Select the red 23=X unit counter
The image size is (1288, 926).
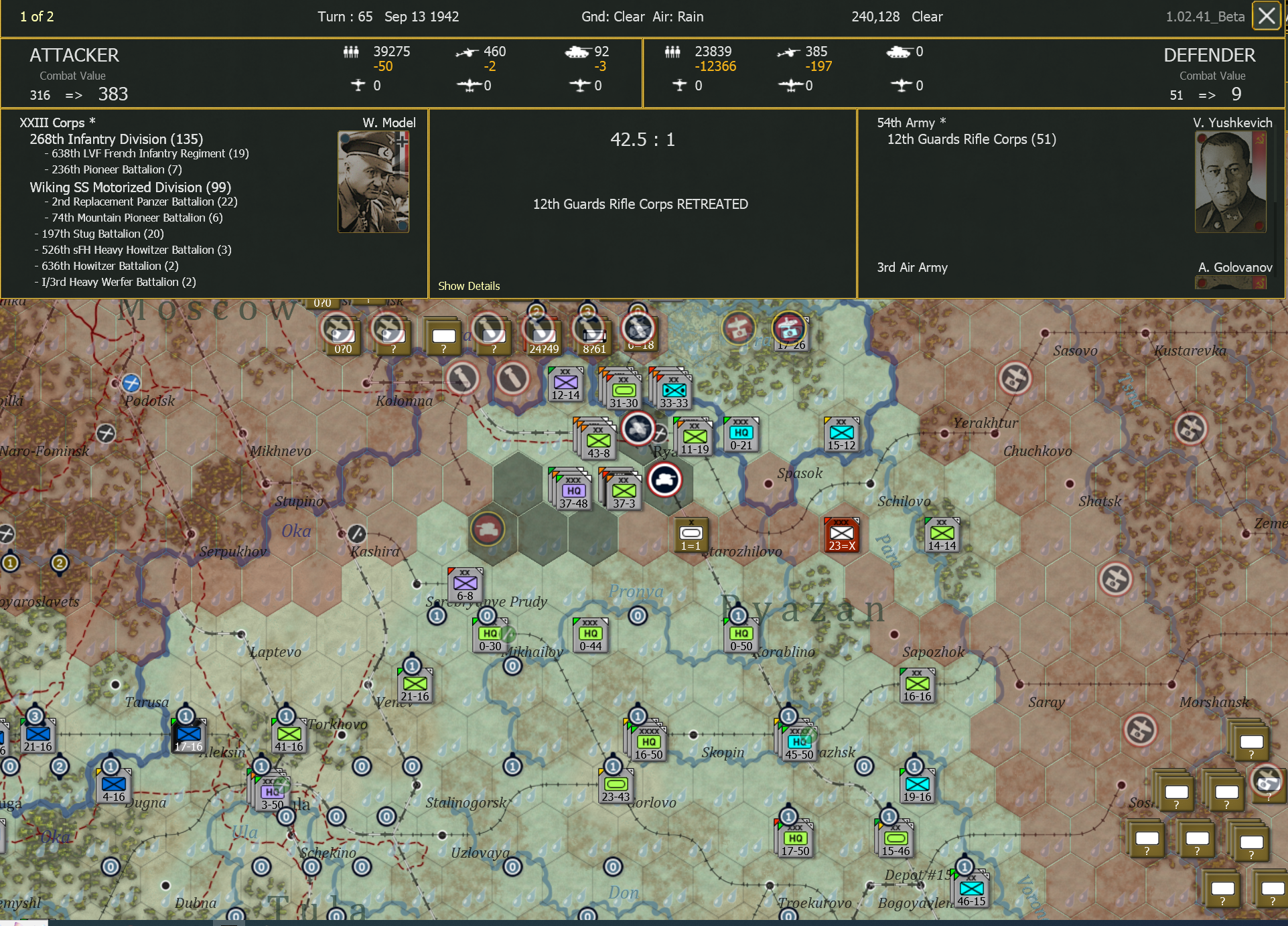click(x=842, y=535)
